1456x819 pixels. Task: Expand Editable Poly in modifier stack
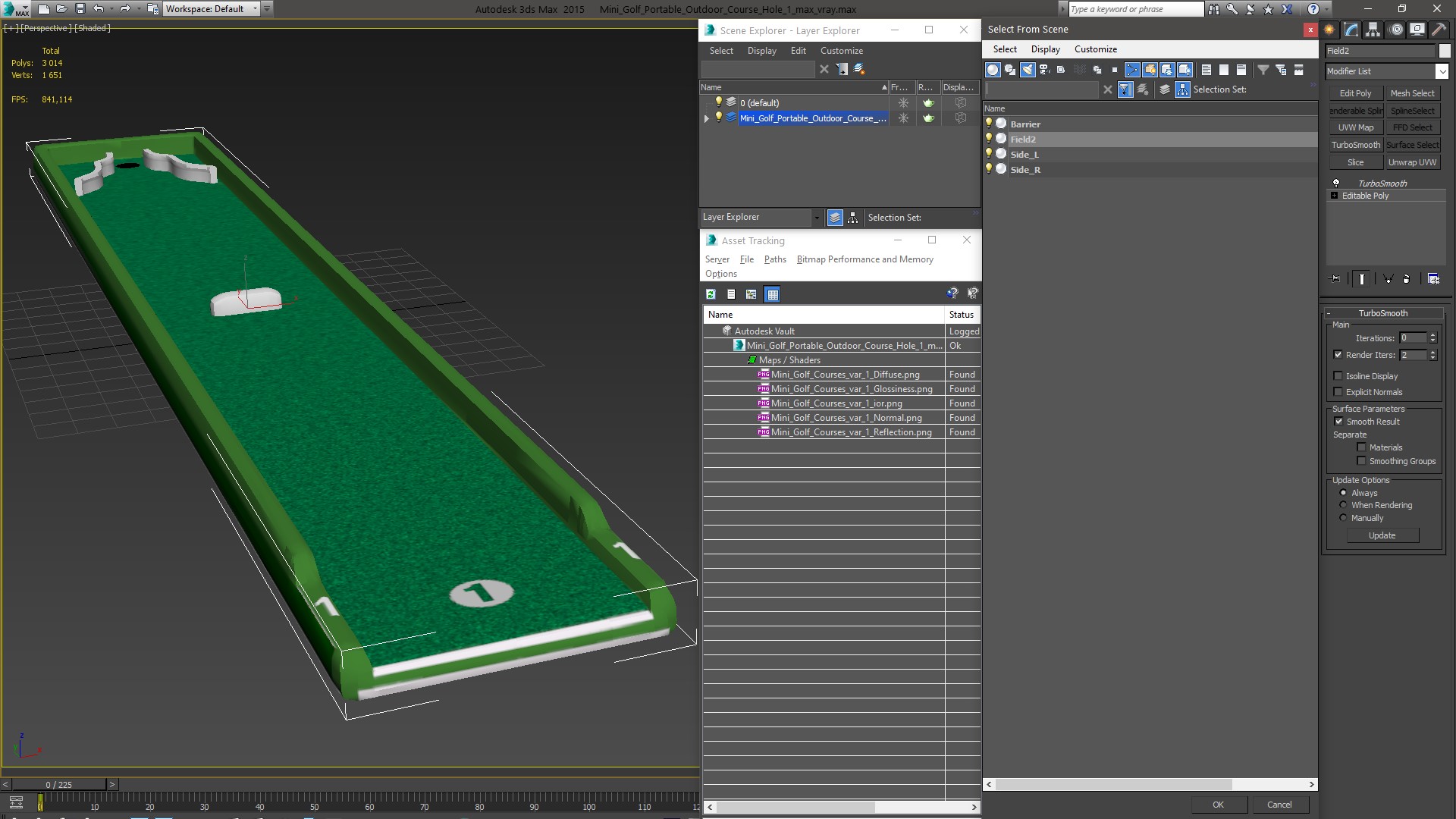1335,196
